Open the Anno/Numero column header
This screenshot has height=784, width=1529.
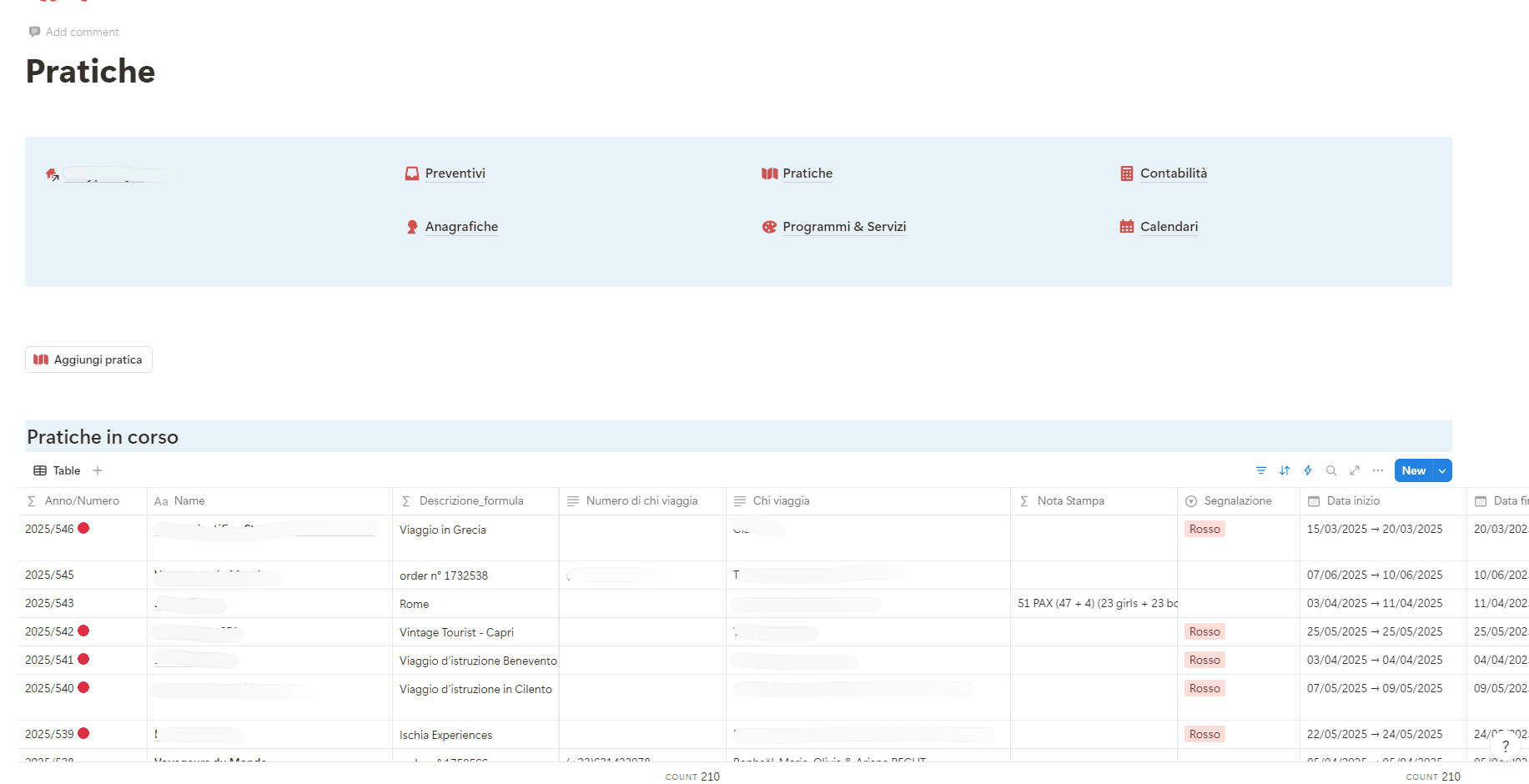tap(83, 501)
